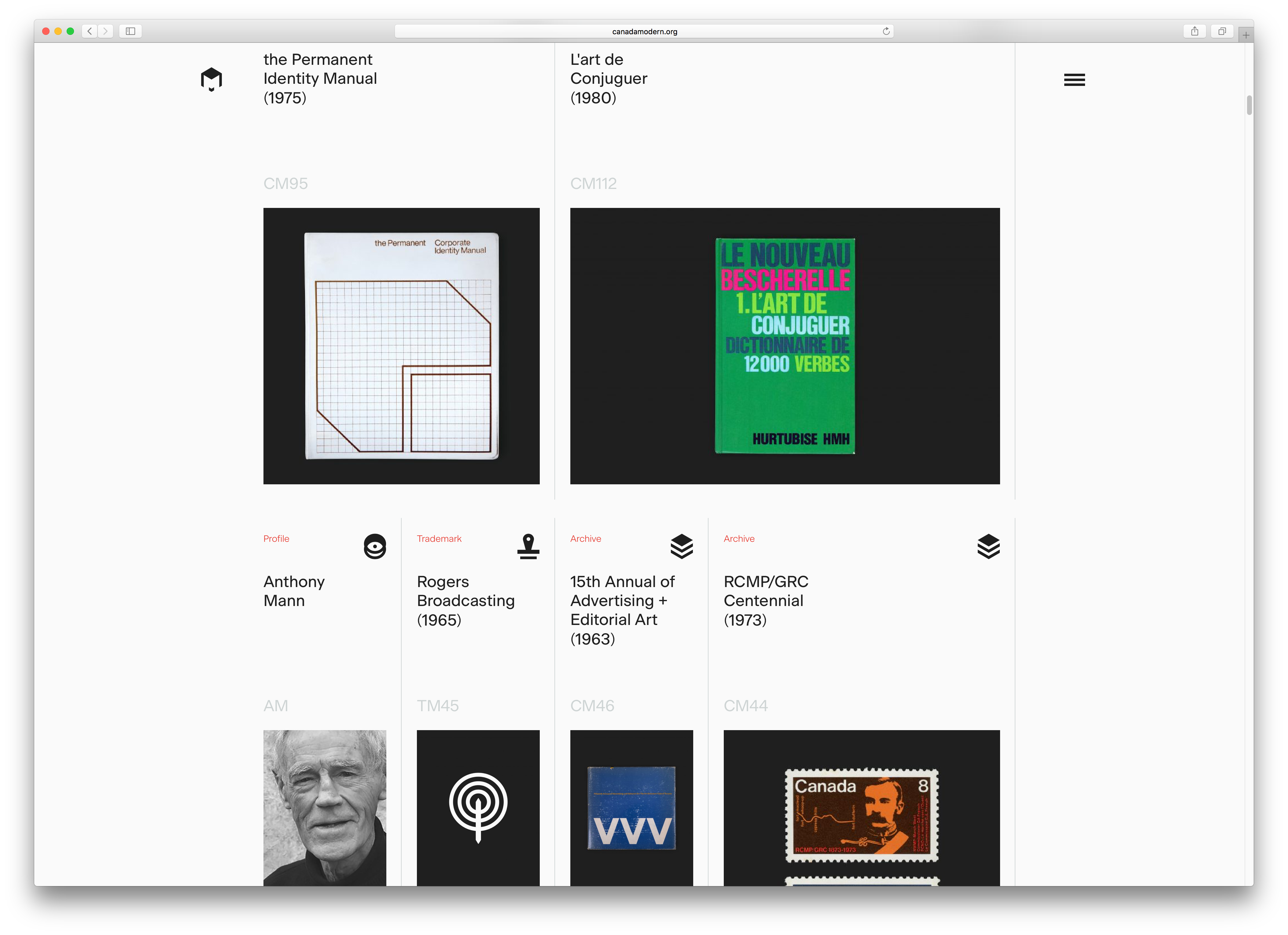
Task: Show all tabs with the tab overview icon
Action: pyautogui.click(x=1222, y=31)
